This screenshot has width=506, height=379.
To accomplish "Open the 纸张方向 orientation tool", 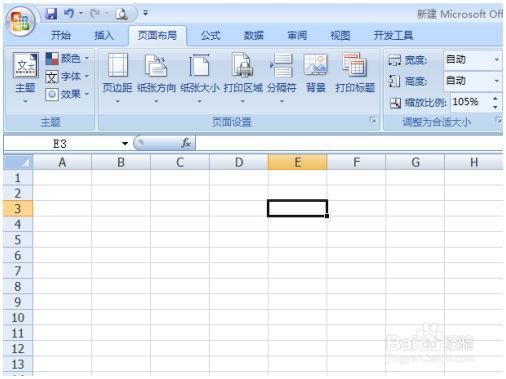I will click(x=156, y=77).
